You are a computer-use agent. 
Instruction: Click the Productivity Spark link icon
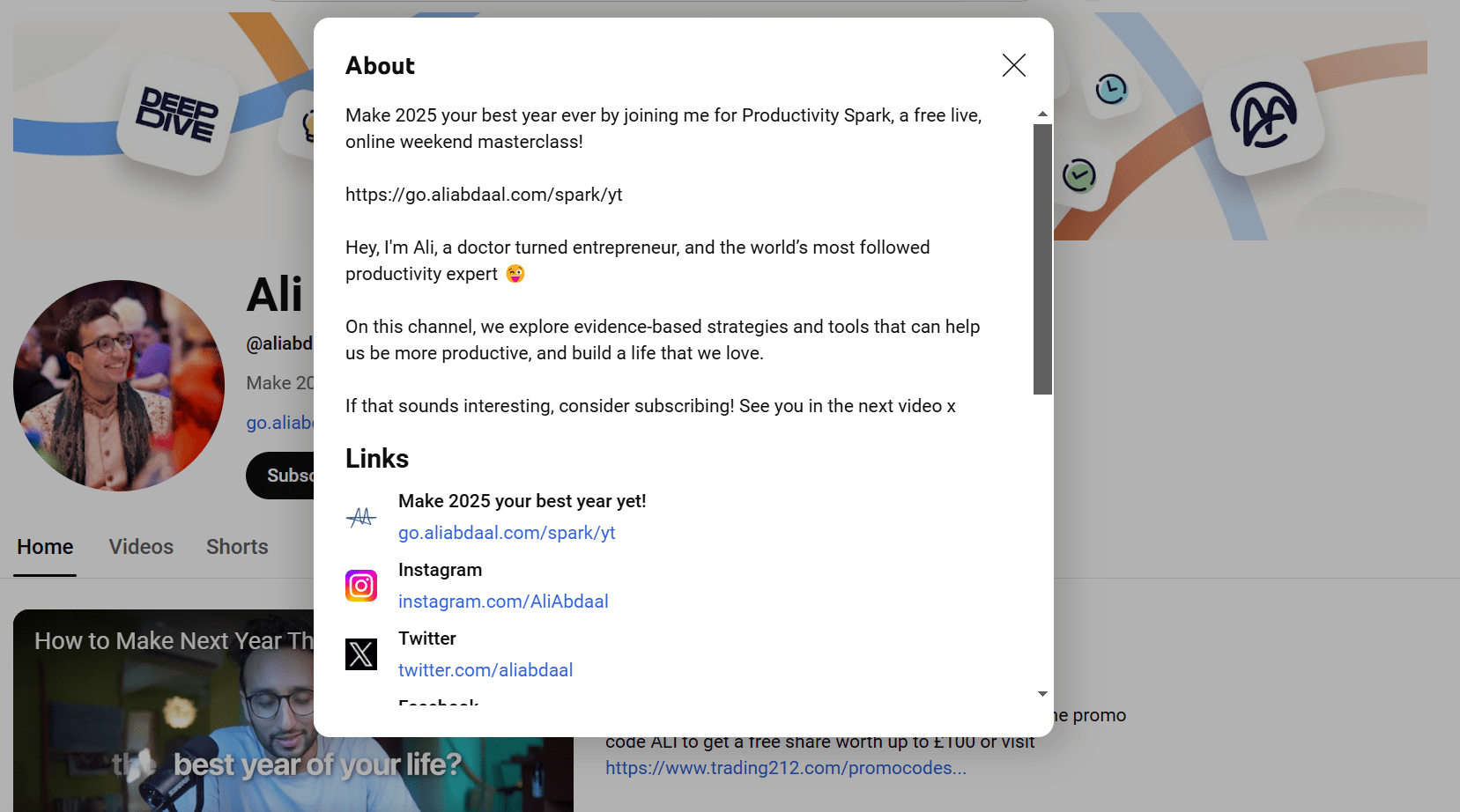pyautogui.click(x=360, y=516)
